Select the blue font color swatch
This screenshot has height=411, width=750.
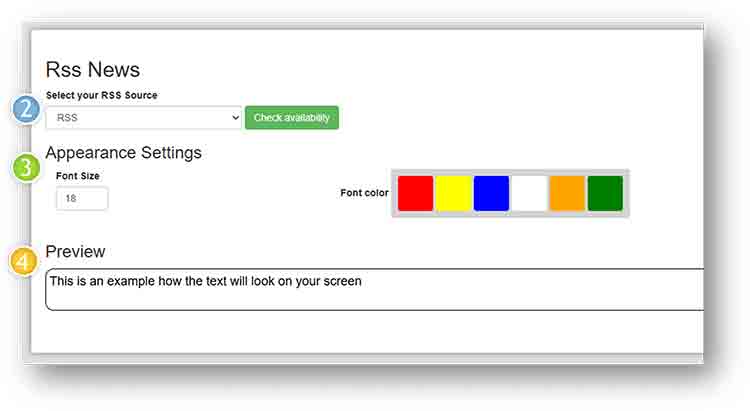(x=491, y=193)
